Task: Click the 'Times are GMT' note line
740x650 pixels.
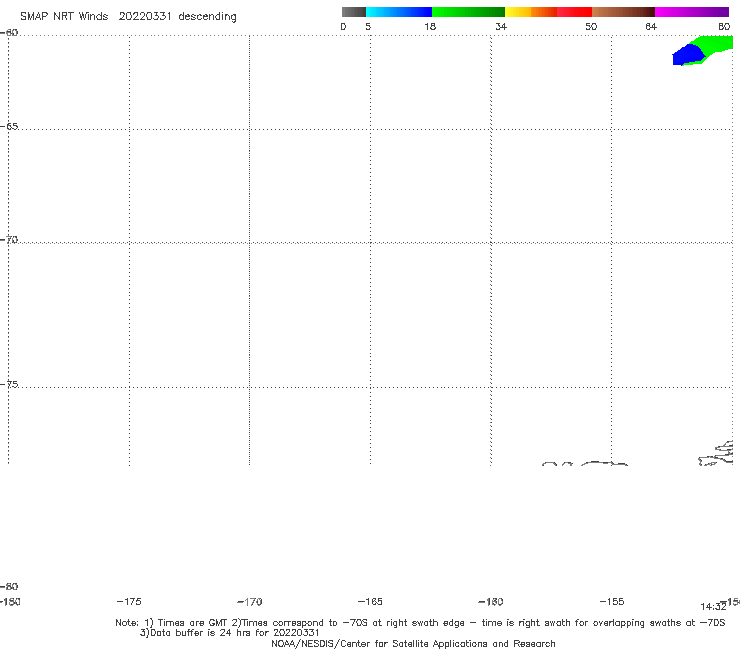Action: [420, 623]
